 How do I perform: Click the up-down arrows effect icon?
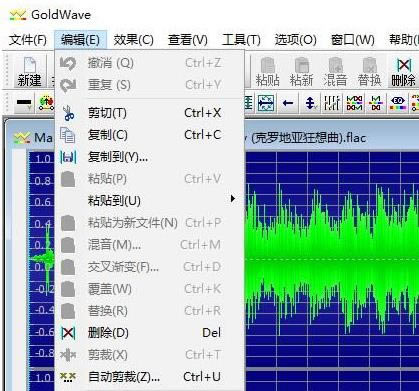[x=311, y=103]
